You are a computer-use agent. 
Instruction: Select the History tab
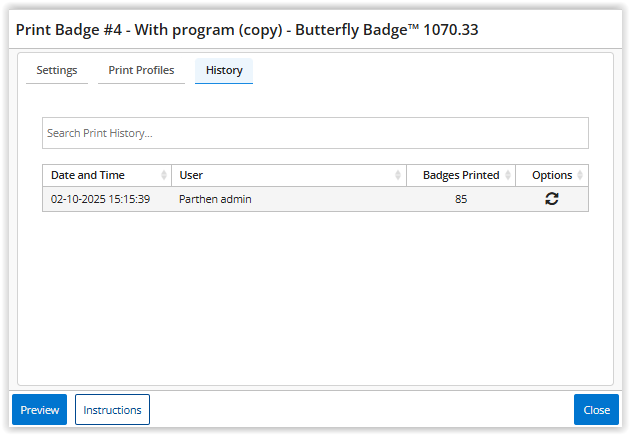click(224, 71)
